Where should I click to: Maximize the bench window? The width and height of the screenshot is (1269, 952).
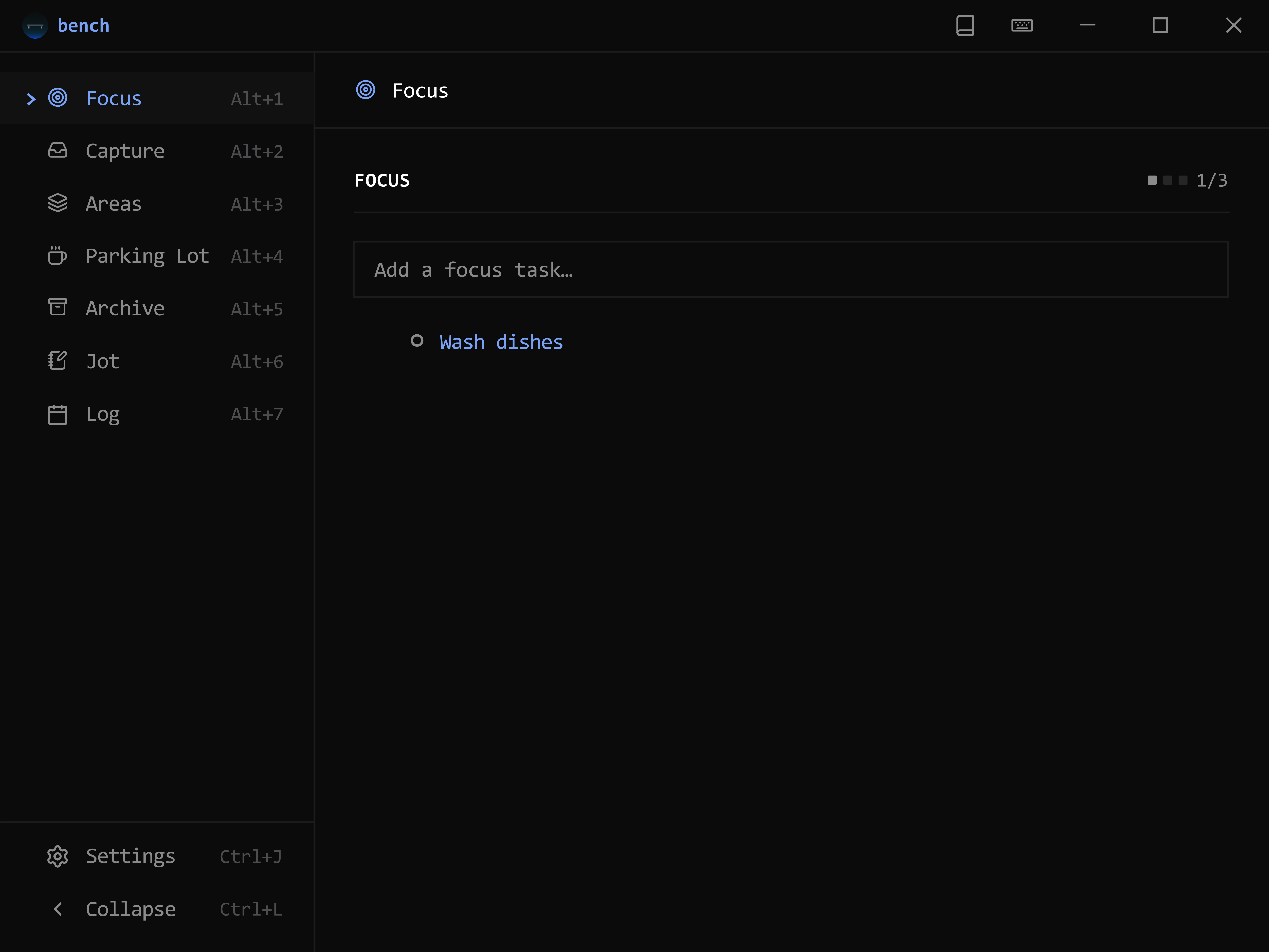pos(1160,25)
